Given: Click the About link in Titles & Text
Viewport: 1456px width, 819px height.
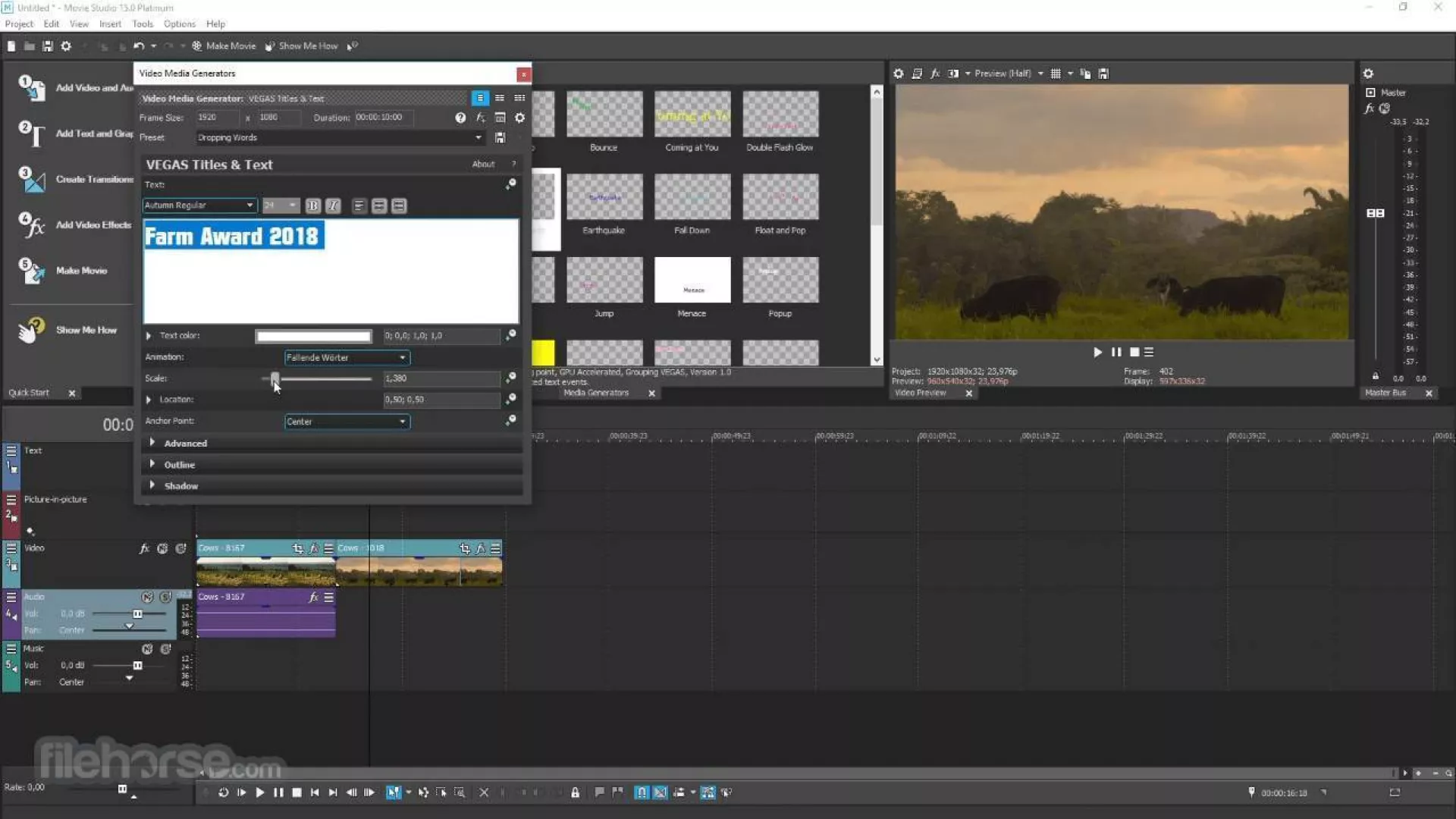Looking at the screenshot, I should coord(483,165).
